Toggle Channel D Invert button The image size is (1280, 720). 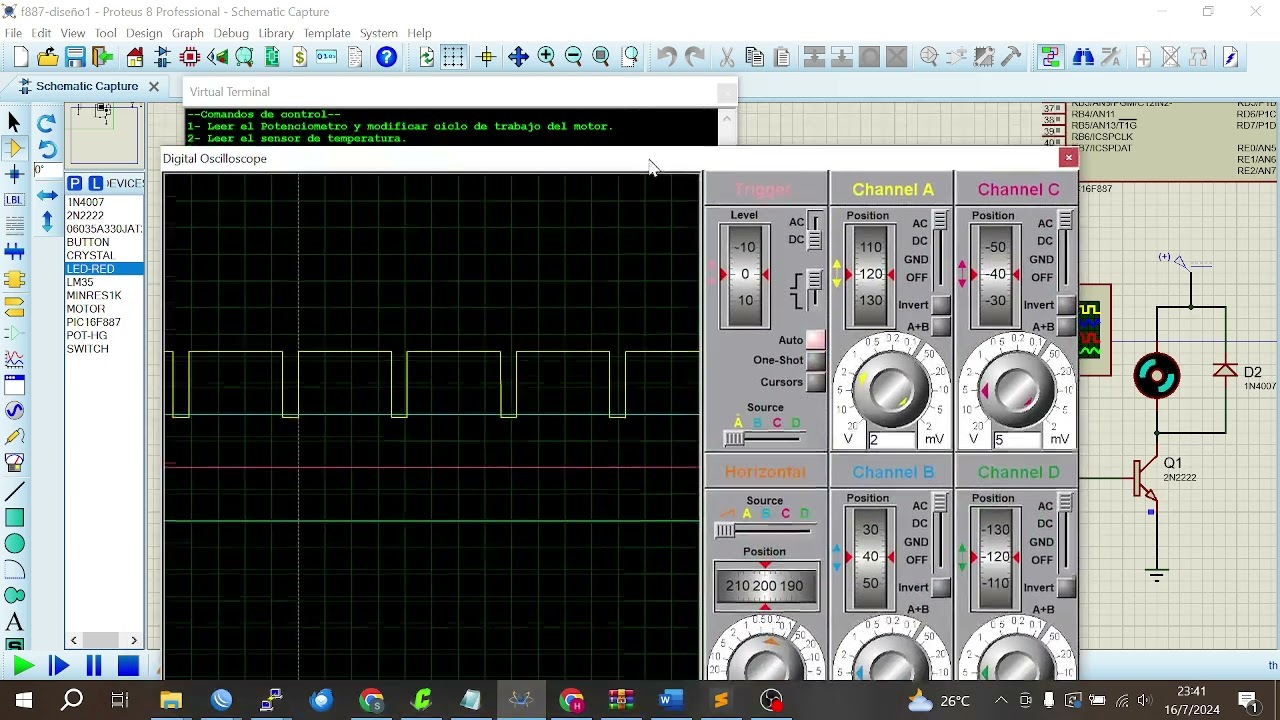[1066, 588]
